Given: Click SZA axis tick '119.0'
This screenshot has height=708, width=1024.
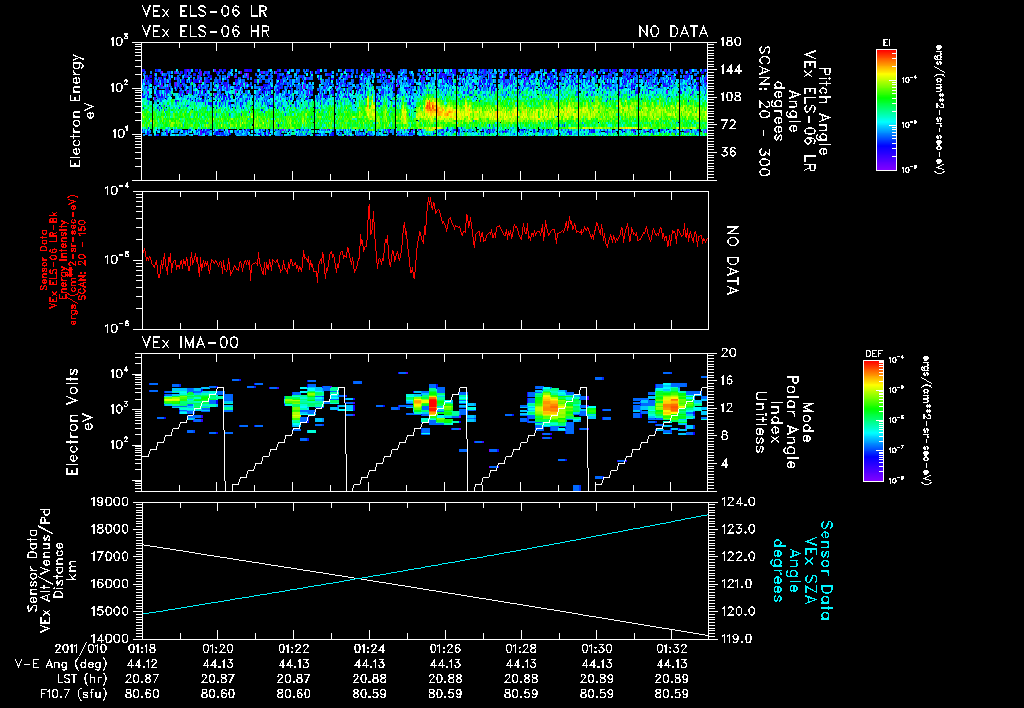Looking at the screenshot, I should tap(738, 639).
